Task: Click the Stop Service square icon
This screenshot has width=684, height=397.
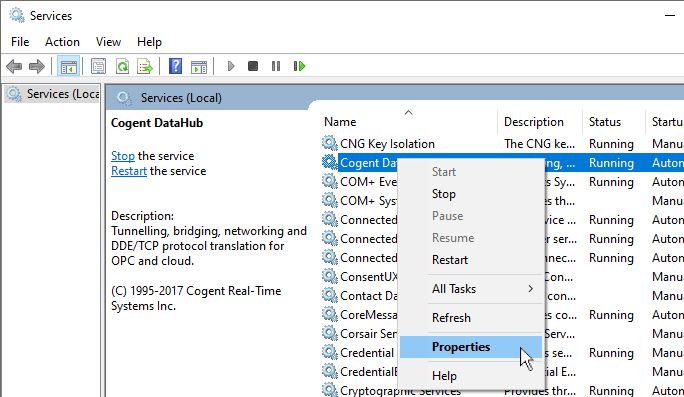Action: tap(253, 66)
